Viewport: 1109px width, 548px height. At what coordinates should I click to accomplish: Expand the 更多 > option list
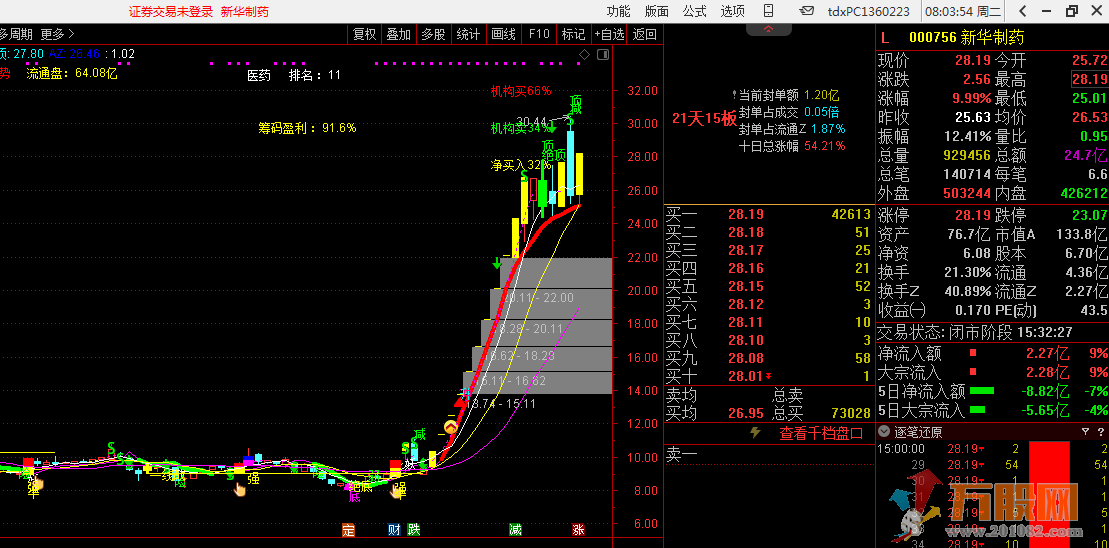point(57,34)
